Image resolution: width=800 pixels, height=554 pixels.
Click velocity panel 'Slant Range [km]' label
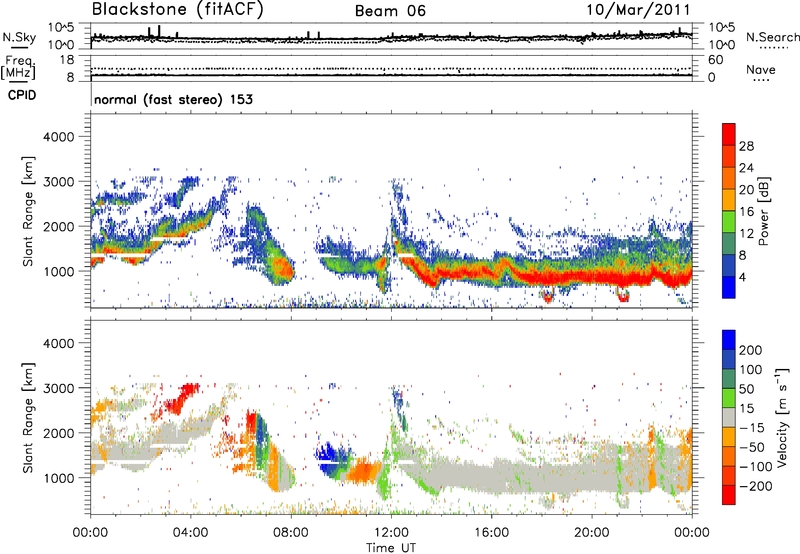point(28,417)
